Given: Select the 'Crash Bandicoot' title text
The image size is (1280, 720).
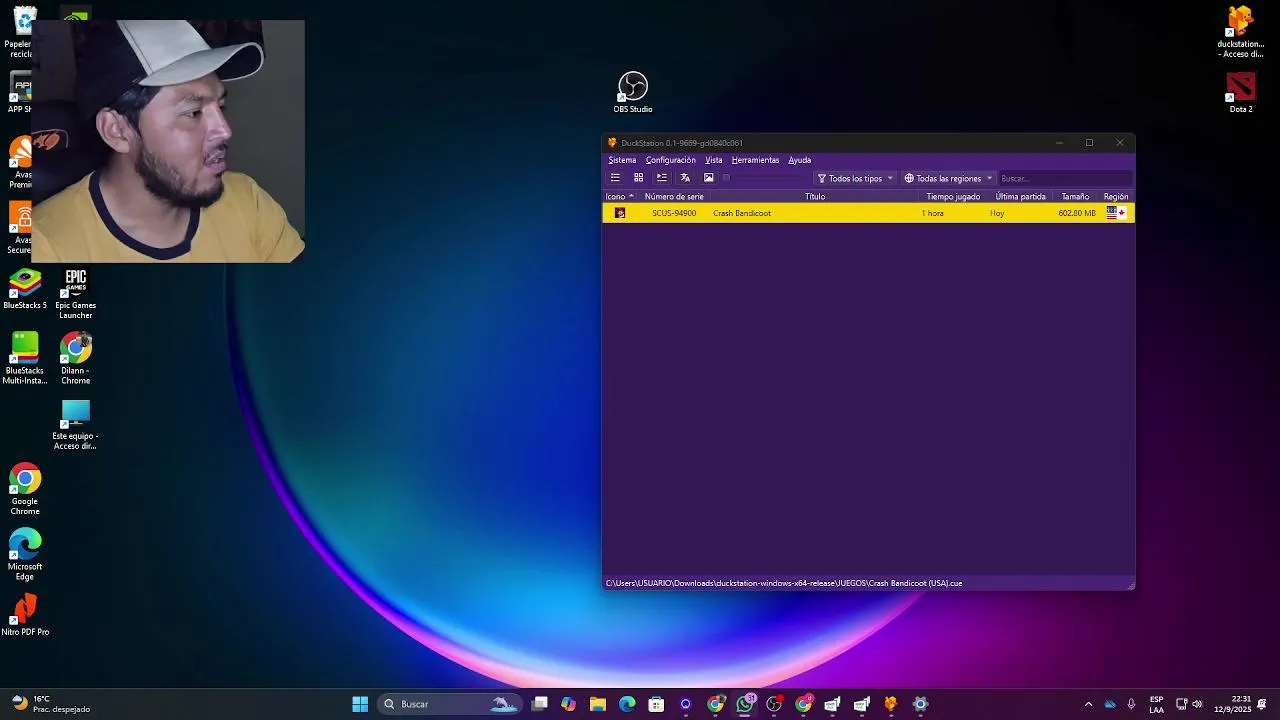Looking at the screenshot, I should click(x=742, y=213).
